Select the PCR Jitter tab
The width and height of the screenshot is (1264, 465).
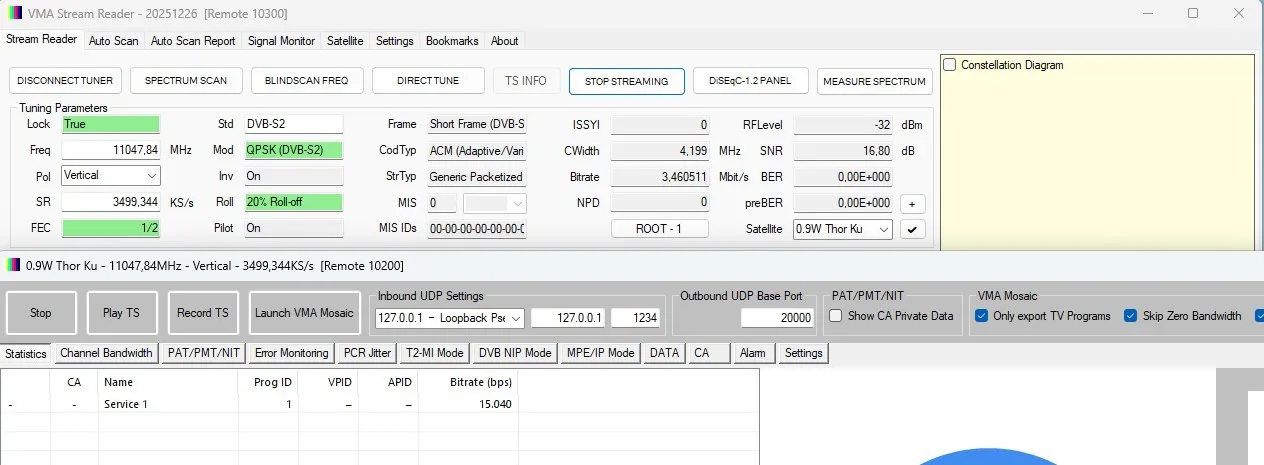366,353
